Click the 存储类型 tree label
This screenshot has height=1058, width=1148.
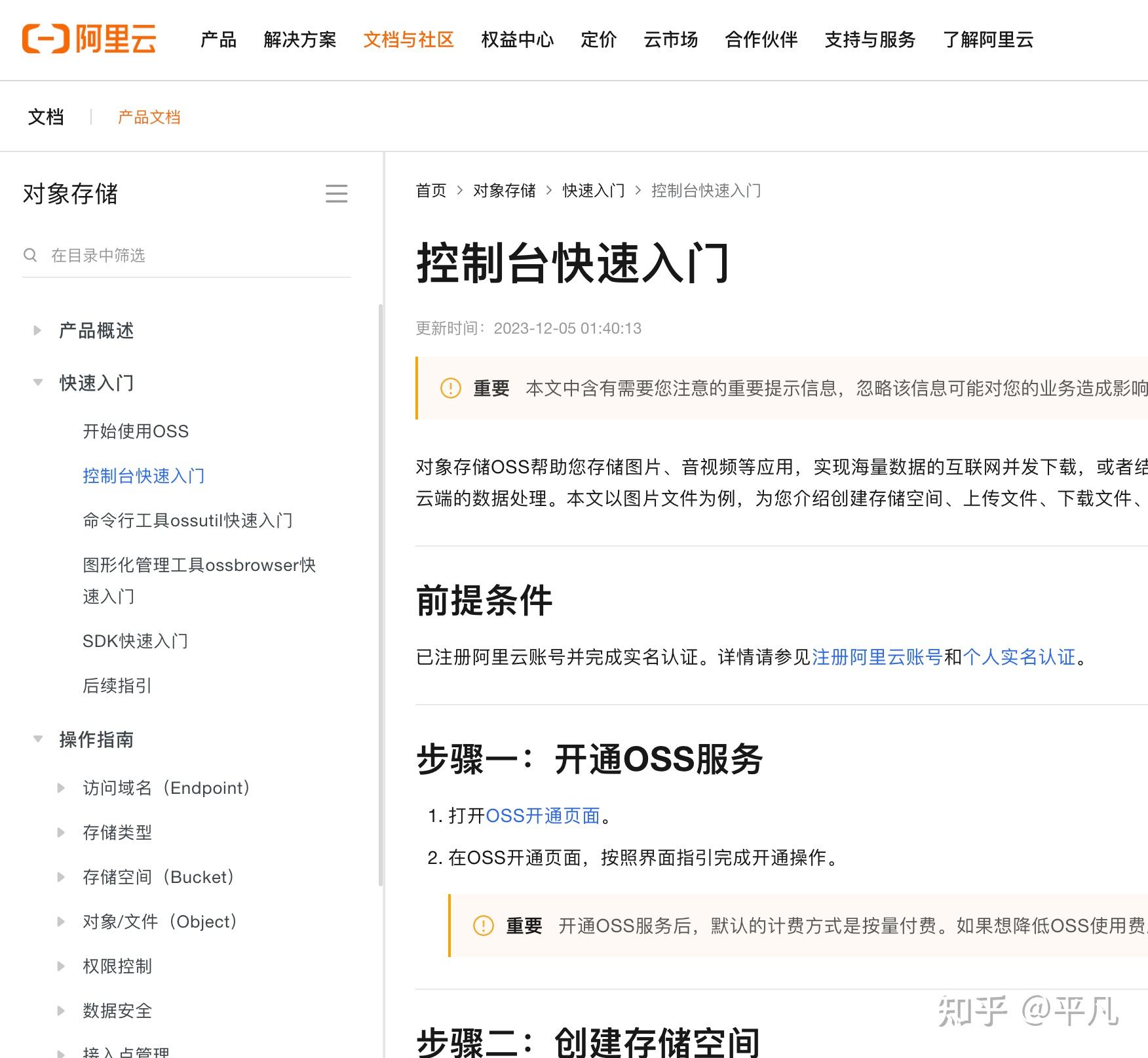pos(117,832)
